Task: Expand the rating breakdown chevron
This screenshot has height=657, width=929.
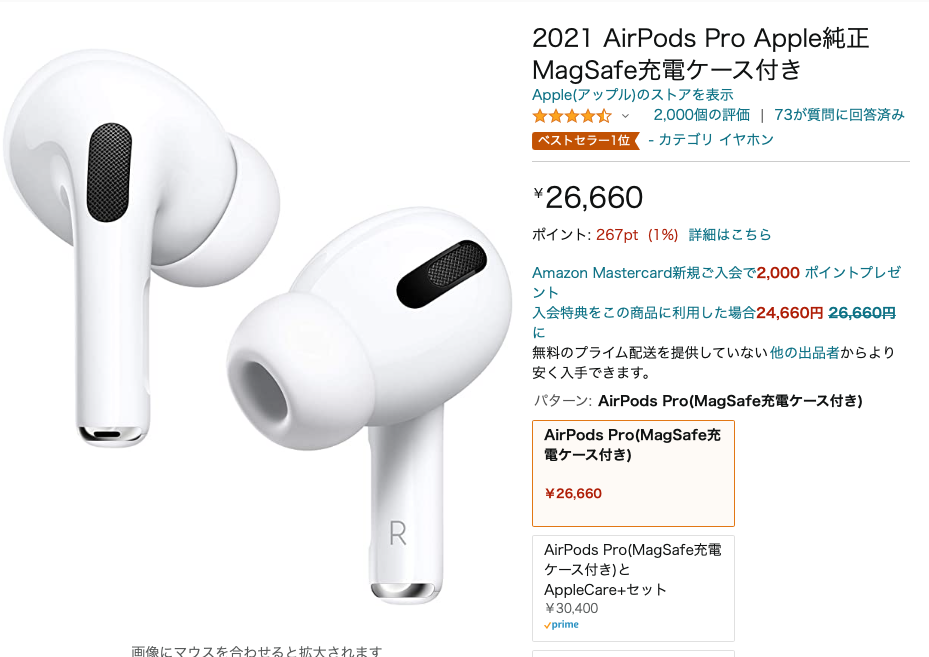Action: click(625, 116)
